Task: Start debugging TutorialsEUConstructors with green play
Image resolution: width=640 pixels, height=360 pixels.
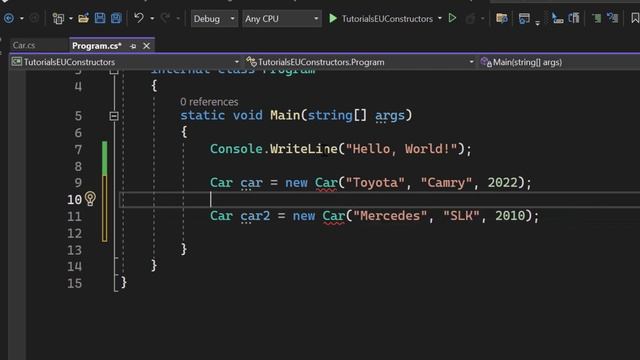Action: [333, 18]
